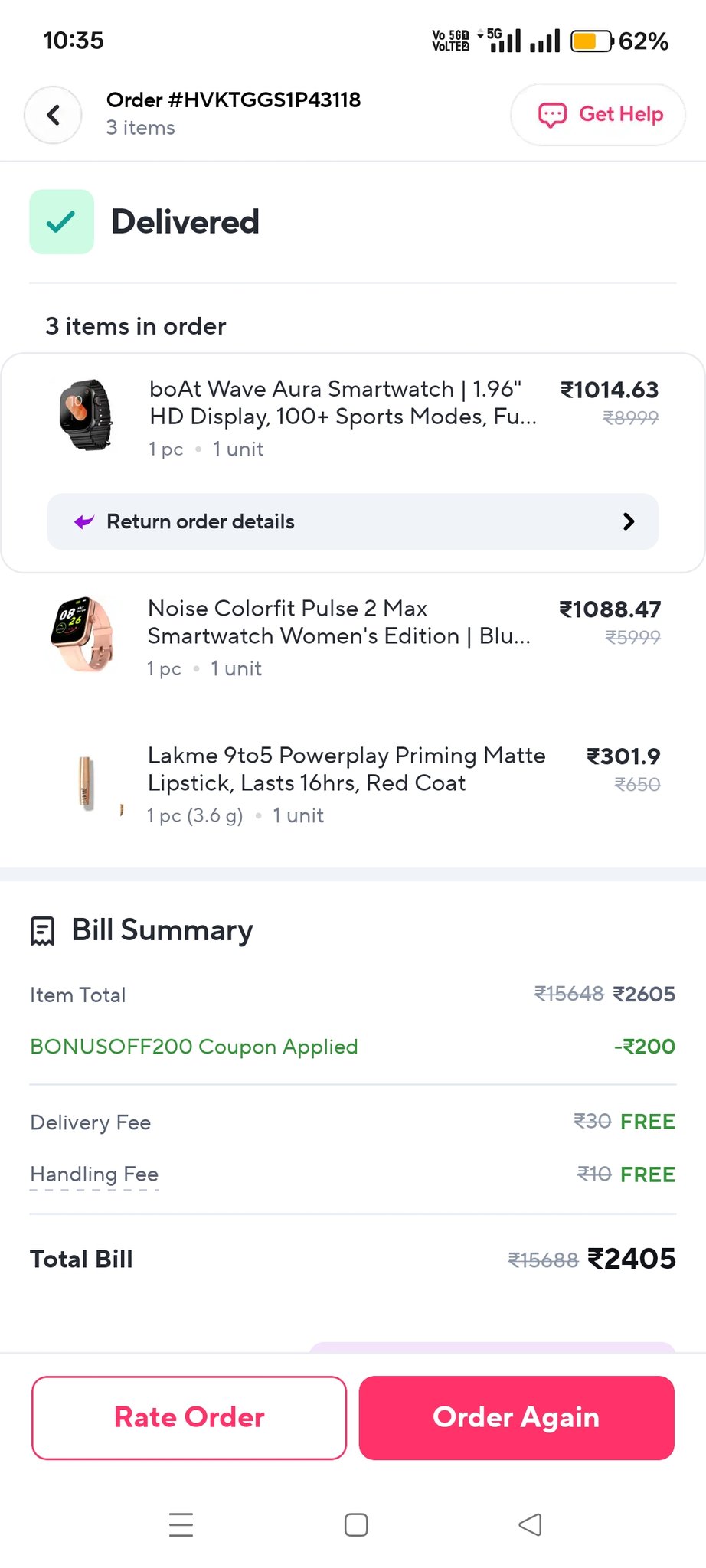Tap the Bill Summary receipt icon
Image resolution: width=706 pixels, height=1568 pixels.
point(42,931)
